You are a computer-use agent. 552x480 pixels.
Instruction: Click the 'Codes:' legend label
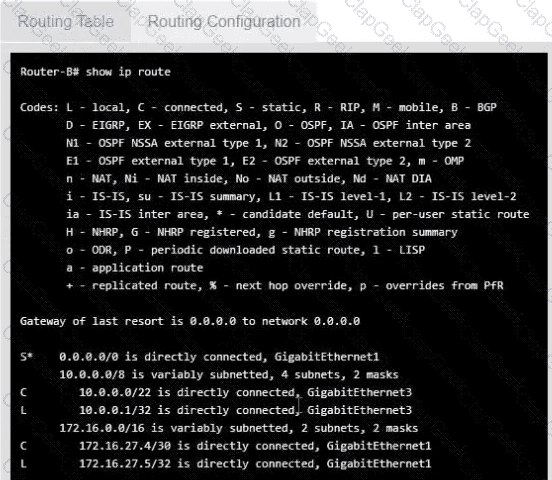39,107
